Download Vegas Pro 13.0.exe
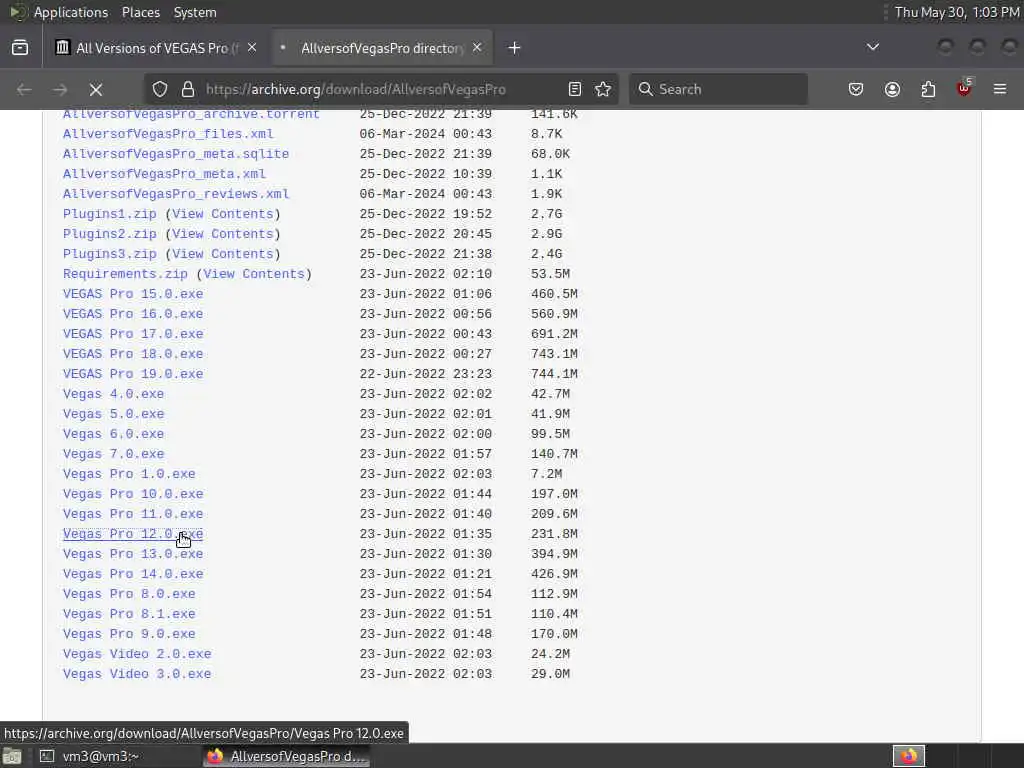 click(133, 554)
